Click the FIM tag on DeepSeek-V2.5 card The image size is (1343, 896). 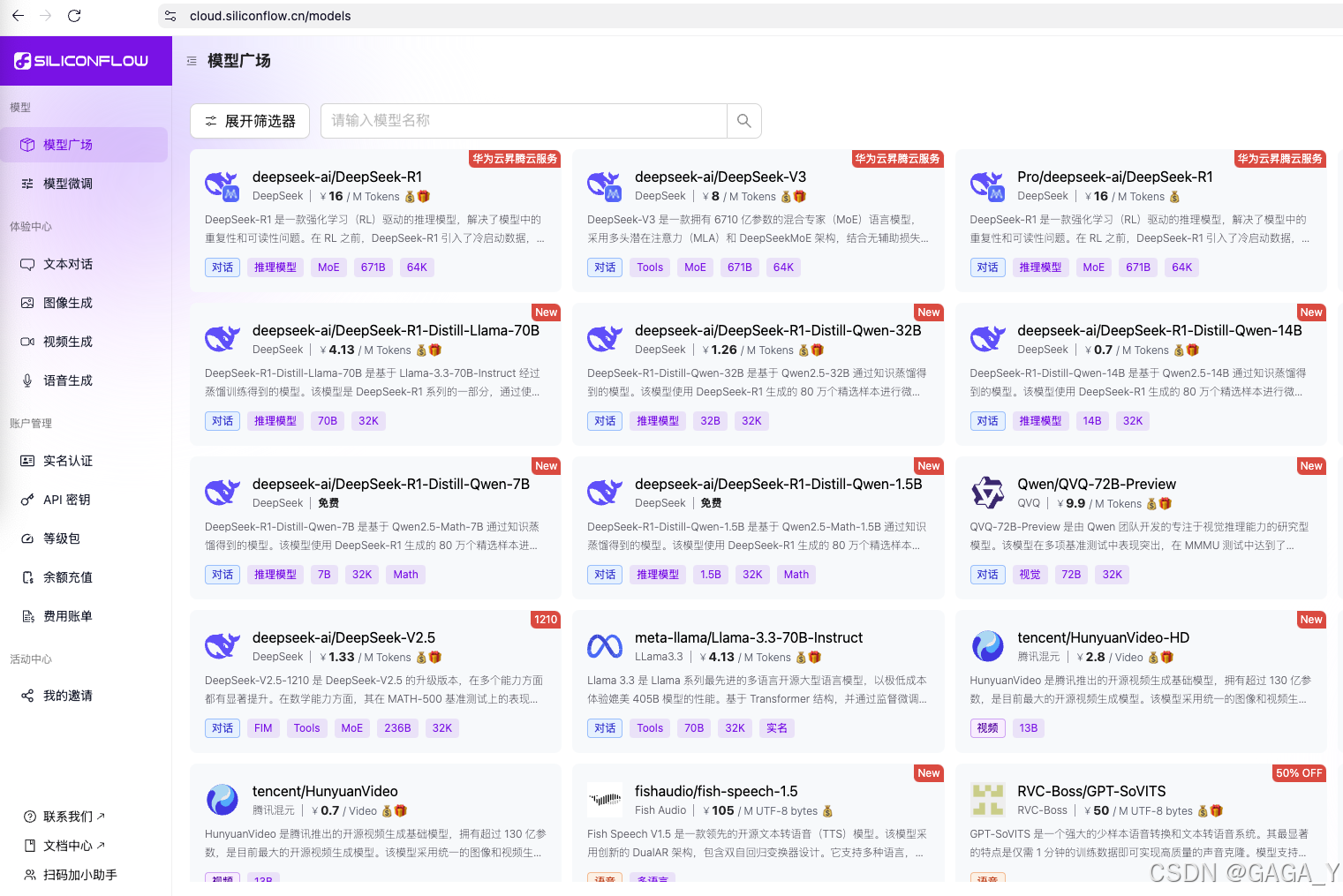263,728
